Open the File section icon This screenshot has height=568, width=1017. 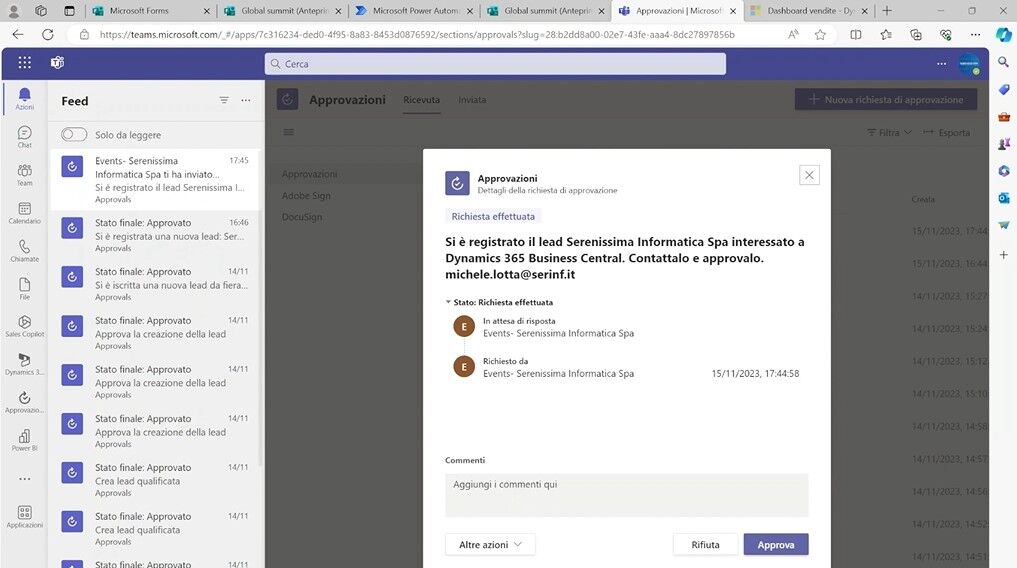[x=24, y=288]
